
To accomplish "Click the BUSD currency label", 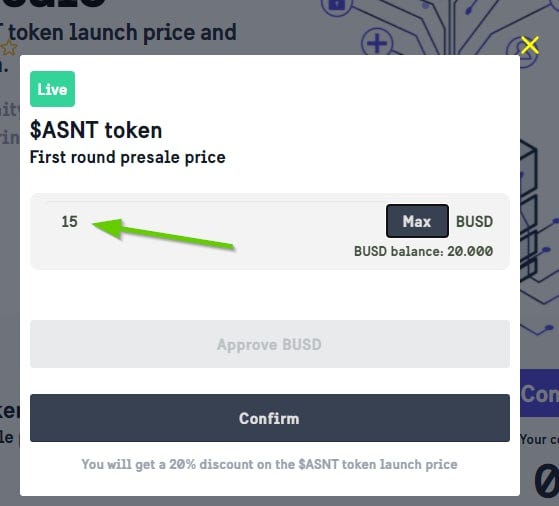I will pyautogui.click(x=475, y=221).
